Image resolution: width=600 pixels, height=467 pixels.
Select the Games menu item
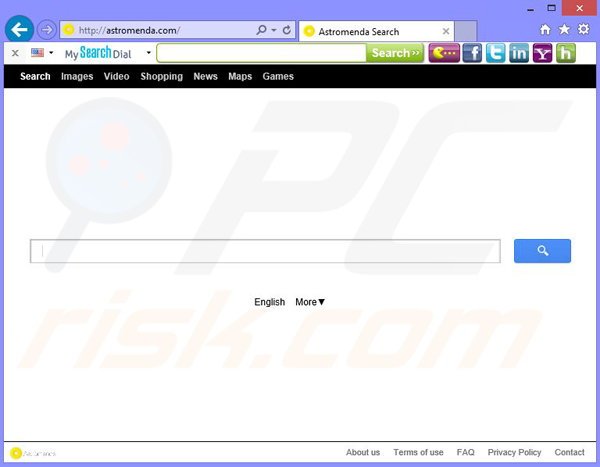coord(278,76)
